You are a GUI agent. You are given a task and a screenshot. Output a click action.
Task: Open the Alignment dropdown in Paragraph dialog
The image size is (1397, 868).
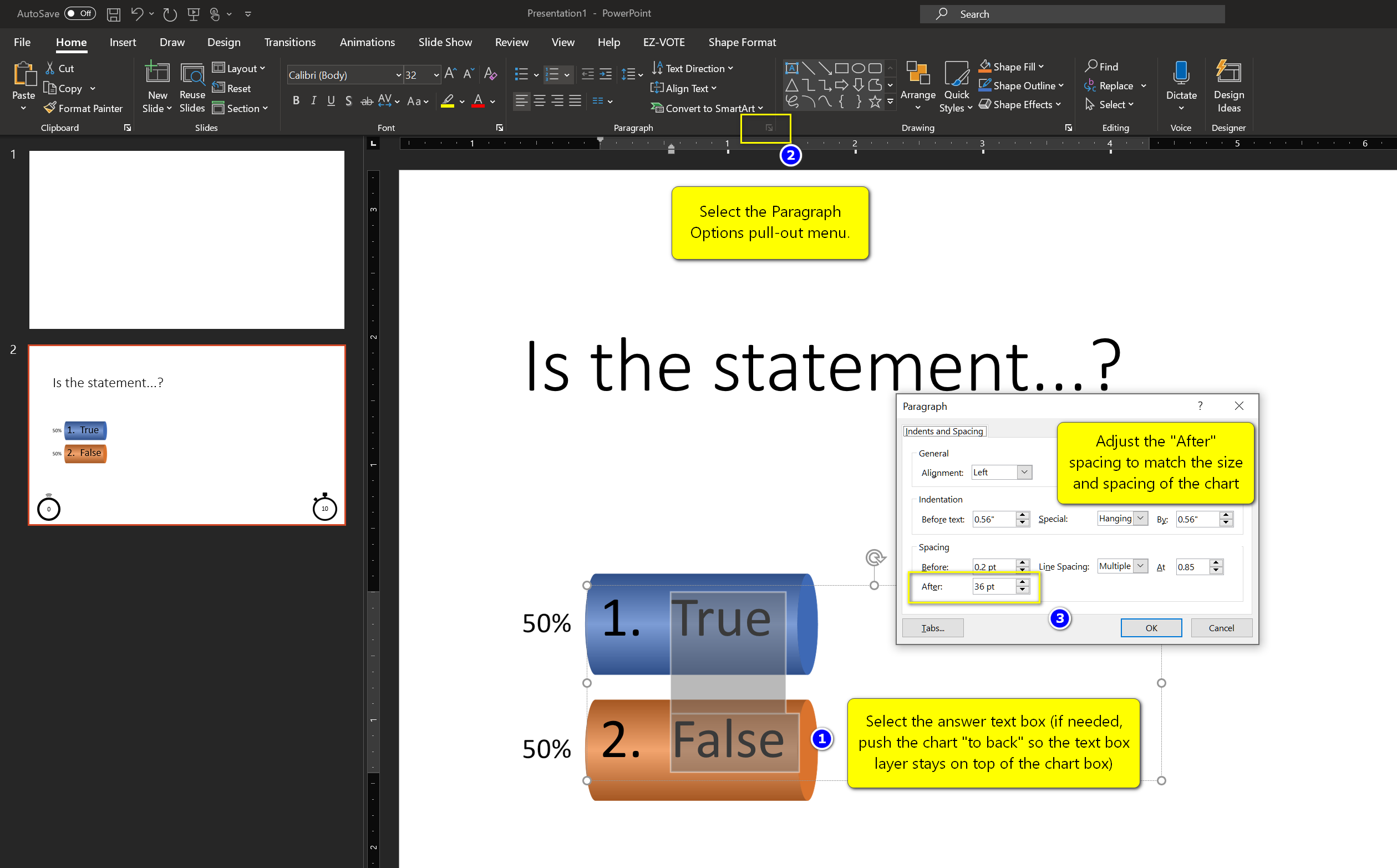[1024, 472]
